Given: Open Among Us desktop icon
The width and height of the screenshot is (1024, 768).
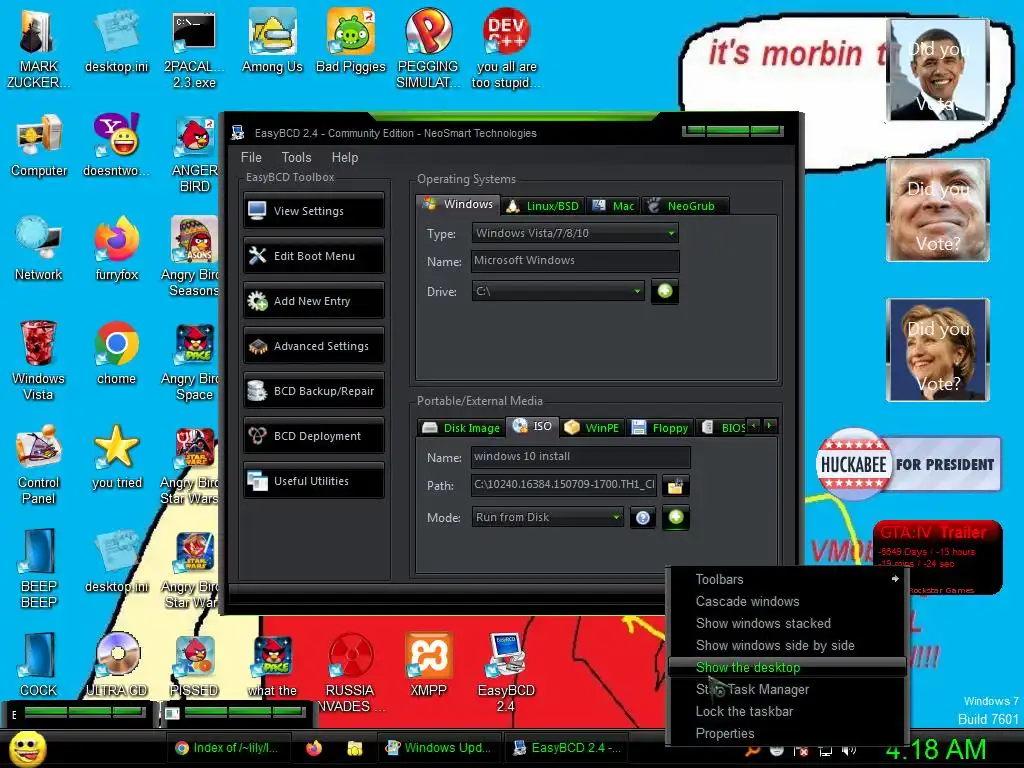Looking at the screenshot, I should [x=272, y=41].
